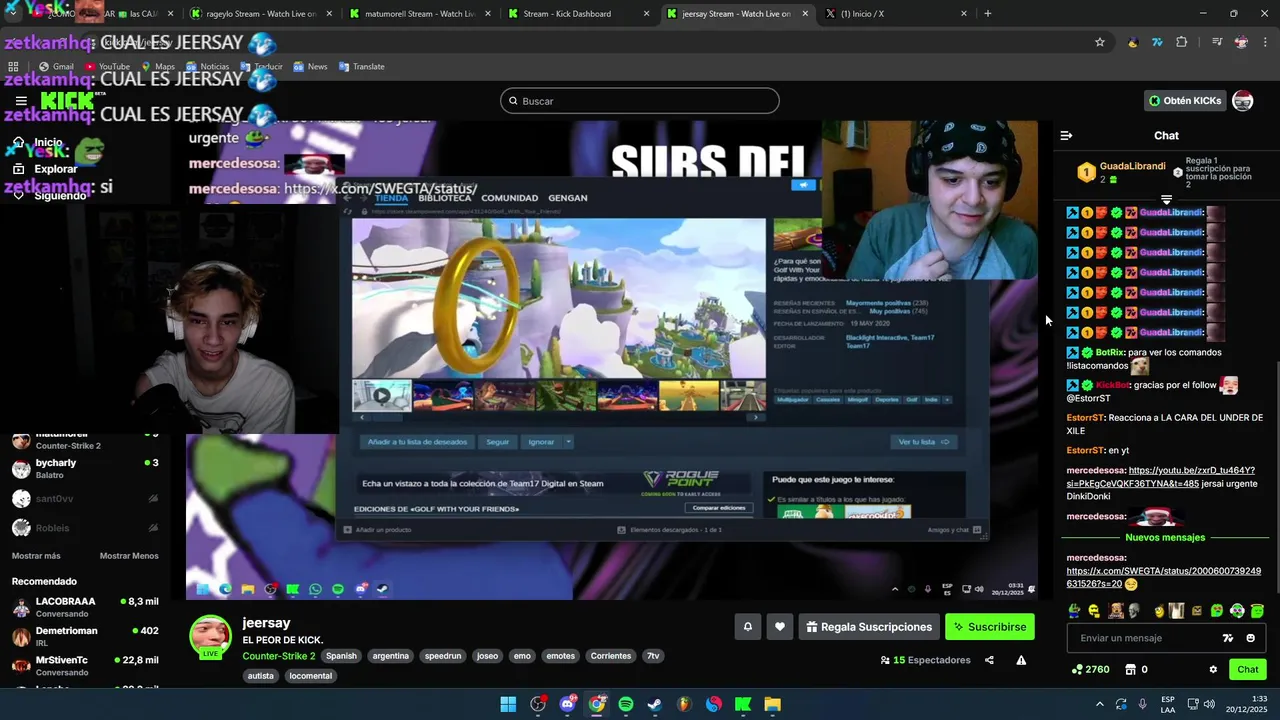Click the Spanish tag
The image size is (1280, 720).
pyautogui.click(x=341, y=656)
